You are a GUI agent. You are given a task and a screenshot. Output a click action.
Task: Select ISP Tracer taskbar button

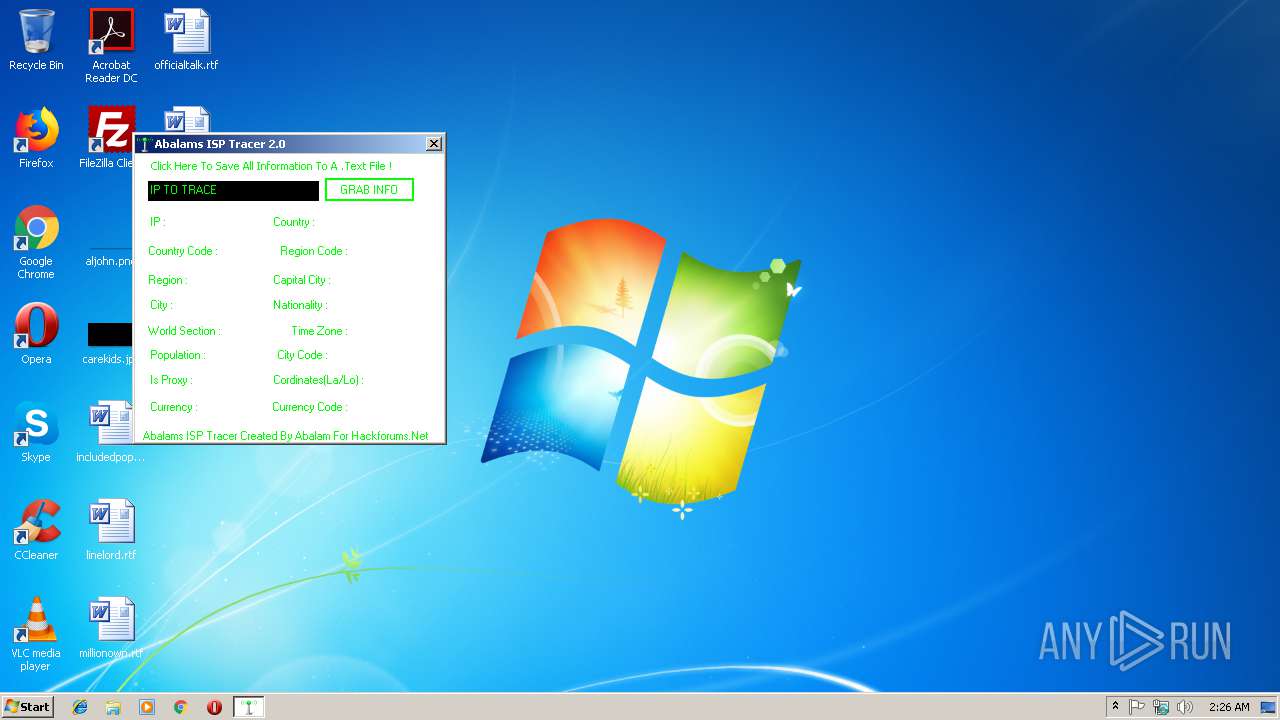248,707
